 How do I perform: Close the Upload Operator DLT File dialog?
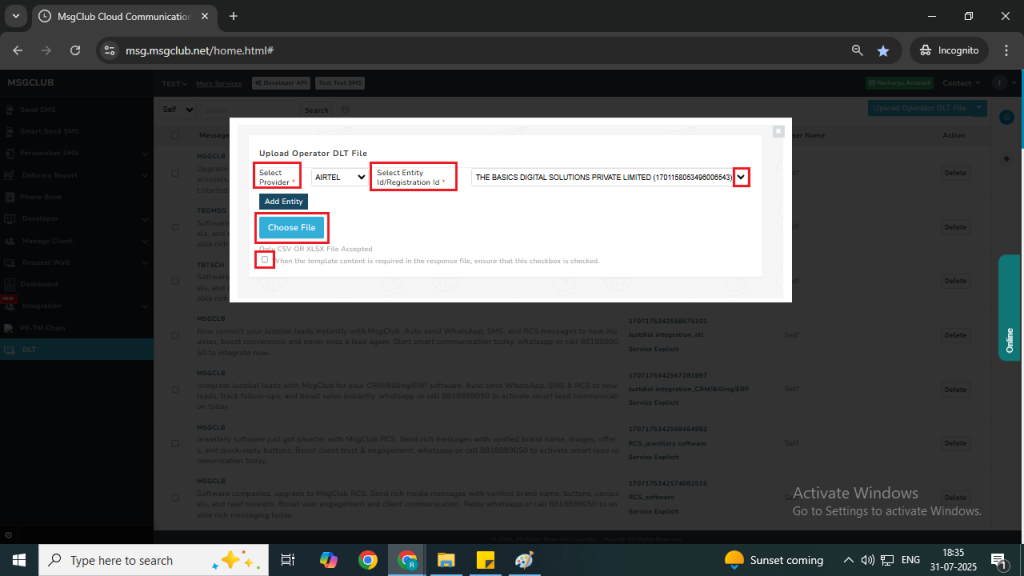[778, 131]
